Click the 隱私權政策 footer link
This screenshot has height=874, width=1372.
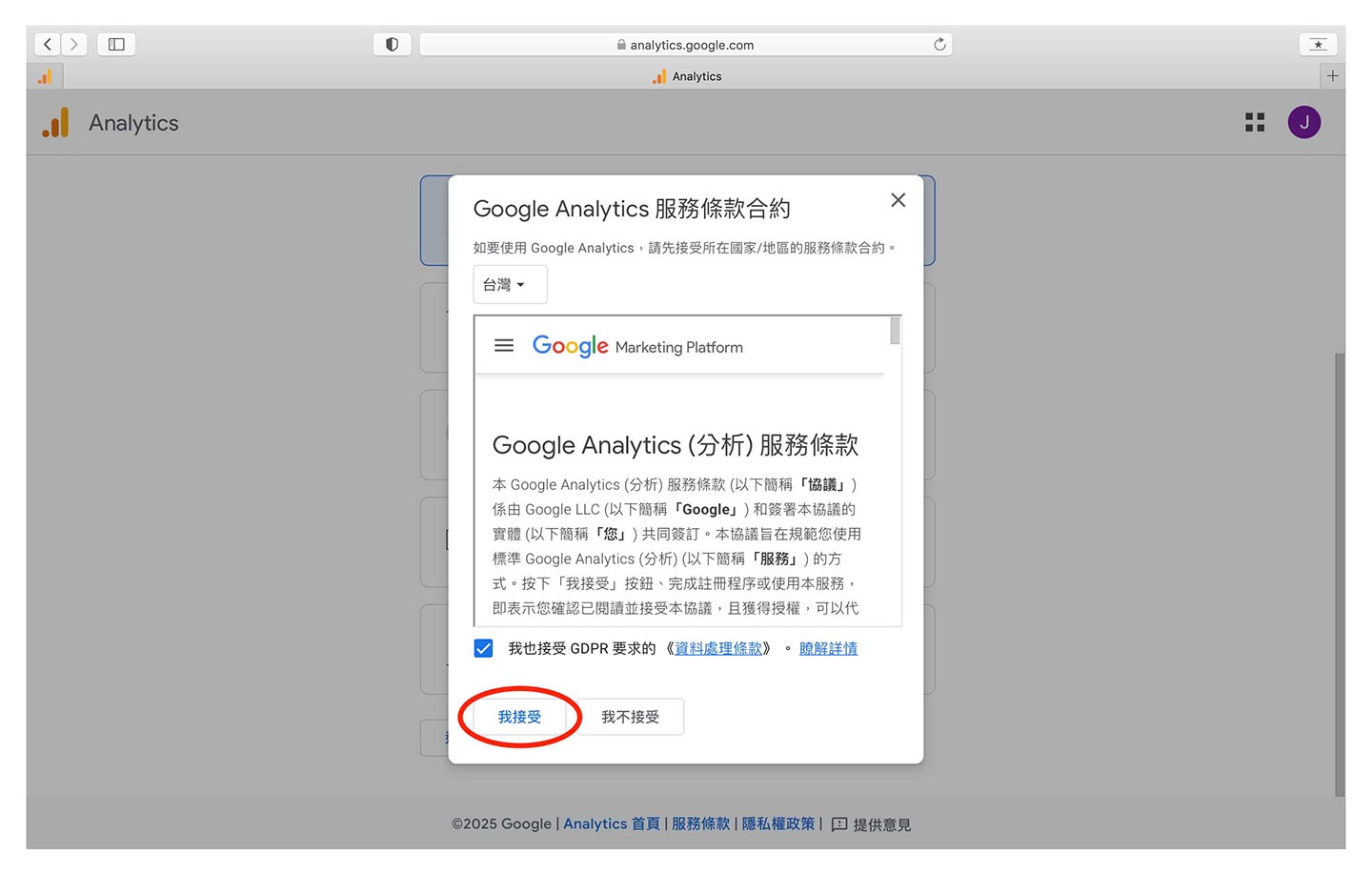coord(778,824)
